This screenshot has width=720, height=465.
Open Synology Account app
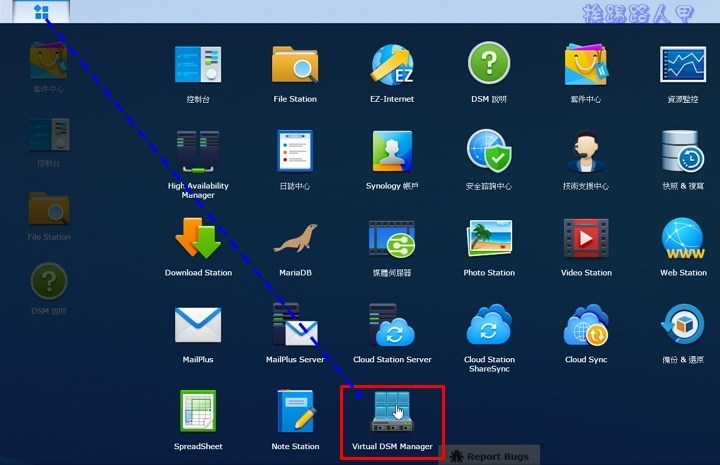pos(392,151)
